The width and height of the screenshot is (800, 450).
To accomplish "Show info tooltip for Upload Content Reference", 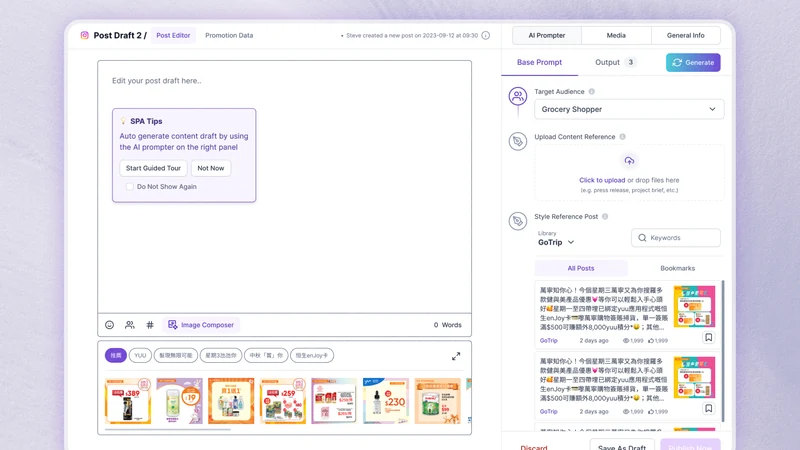I will [x=622, y=137].
